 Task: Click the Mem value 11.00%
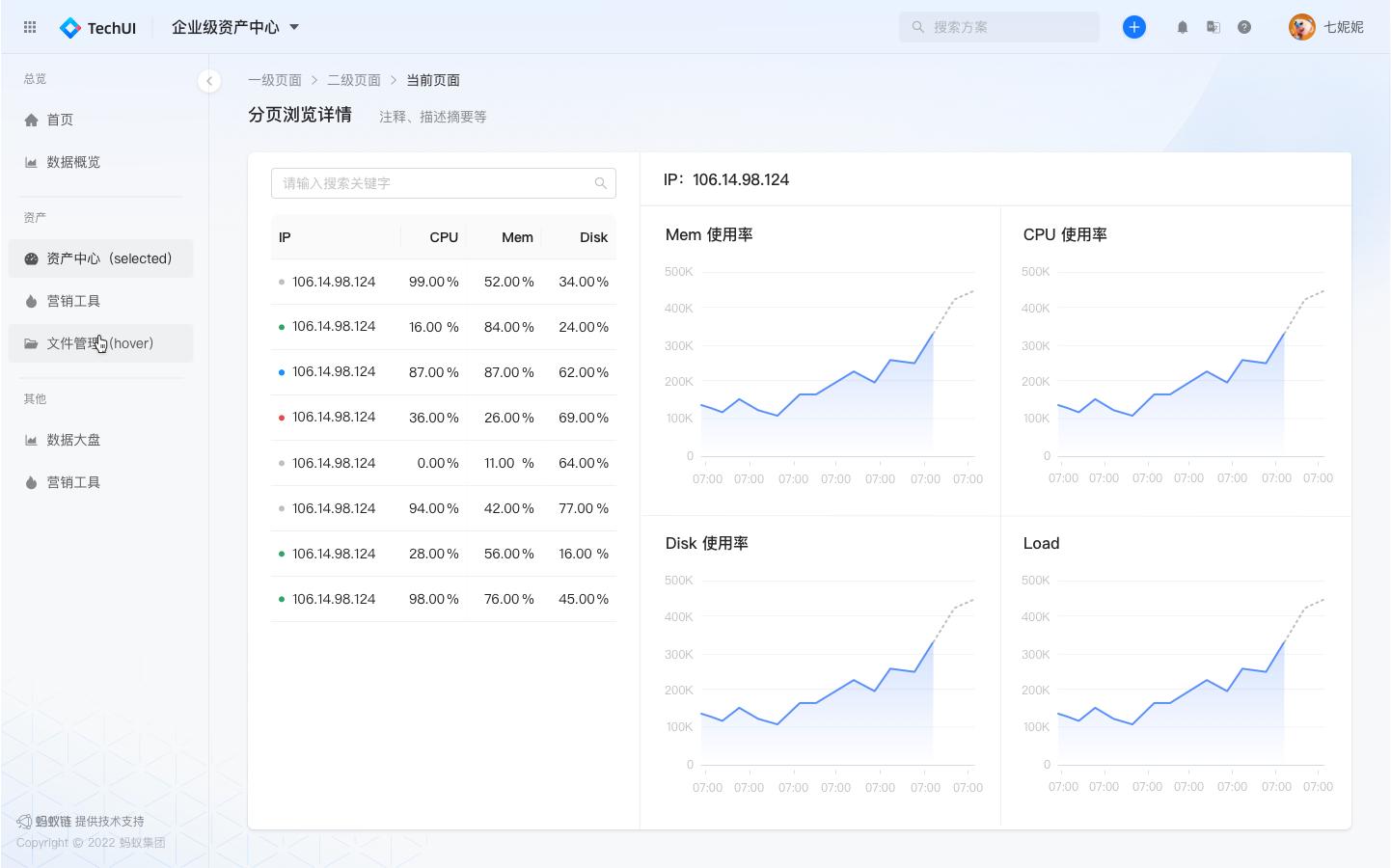[x=509, y=463]
